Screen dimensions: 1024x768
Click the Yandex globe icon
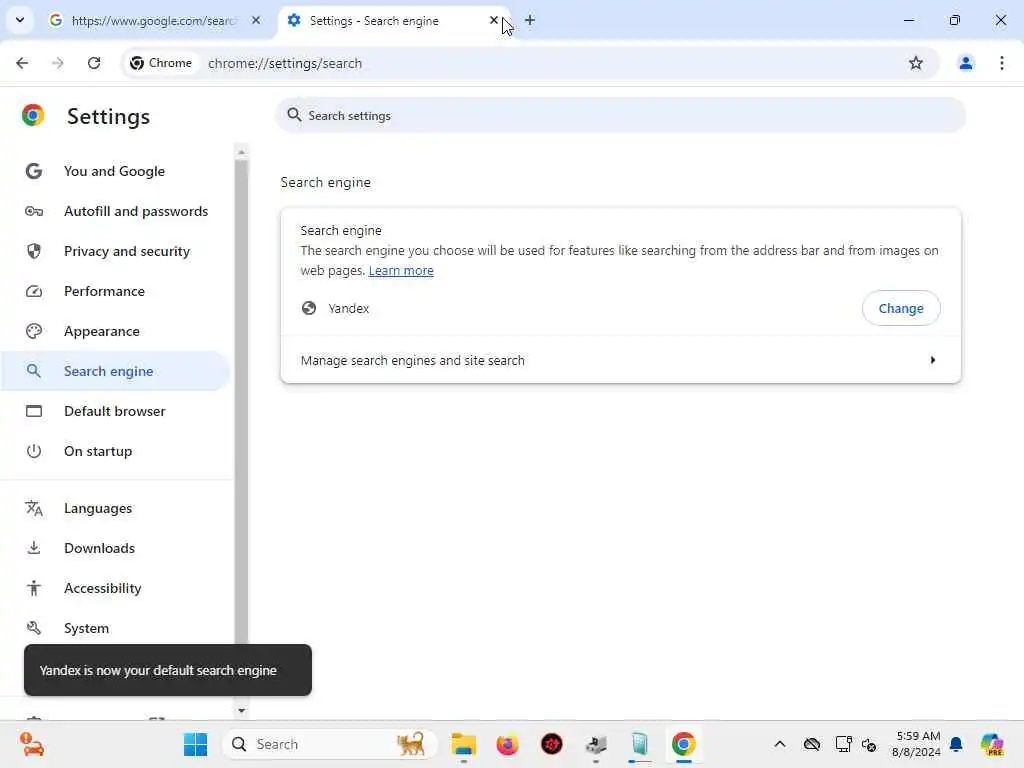309,308
